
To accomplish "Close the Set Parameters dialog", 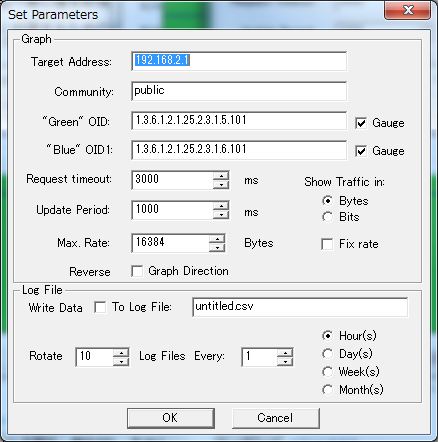I will 407,10.
